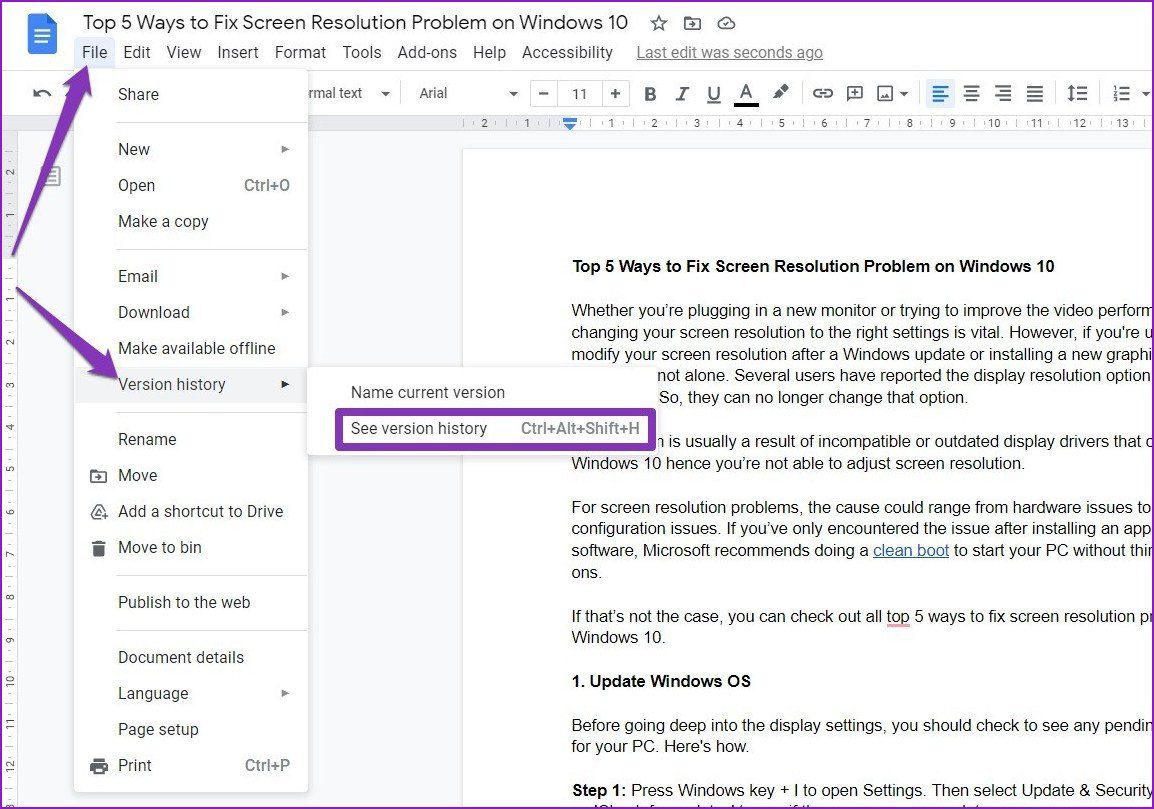Open the Format menu

click(300, 52)
